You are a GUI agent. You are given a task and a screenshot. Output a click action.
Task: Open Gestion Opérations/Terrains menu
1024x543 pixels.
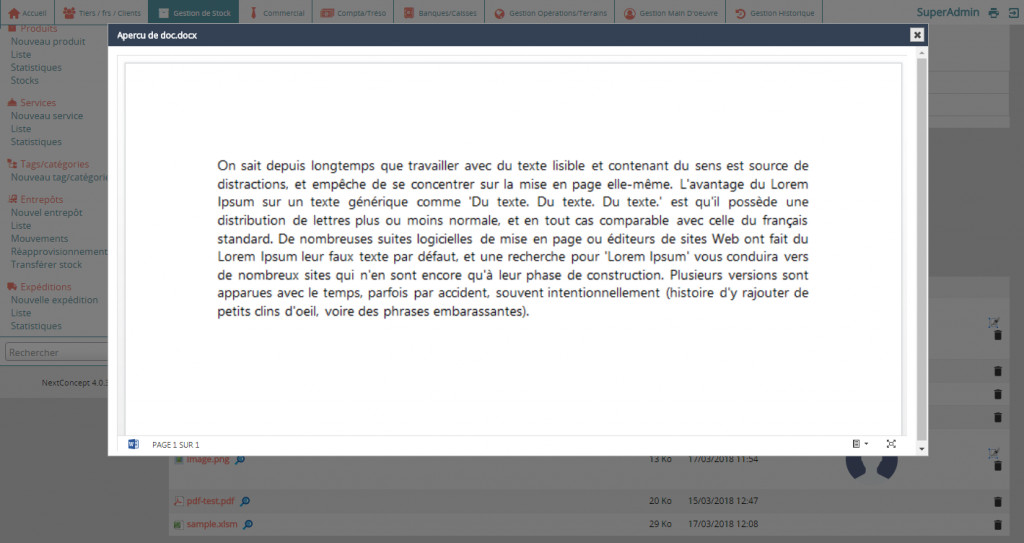click(x=550, y=12)
